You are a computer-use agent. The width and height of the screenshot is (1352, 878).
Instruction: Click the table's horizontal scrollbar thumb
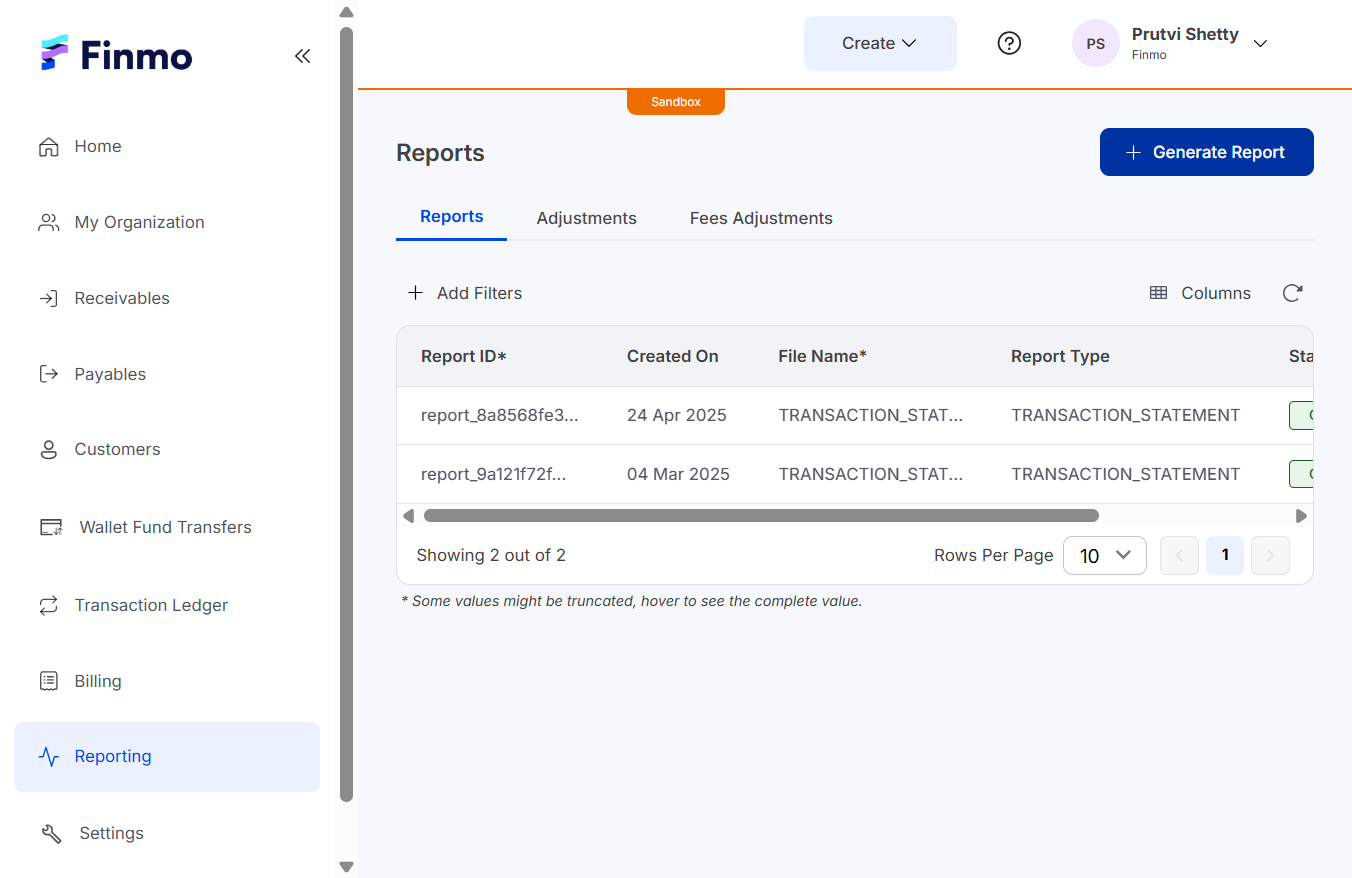[x=761, y=516]
